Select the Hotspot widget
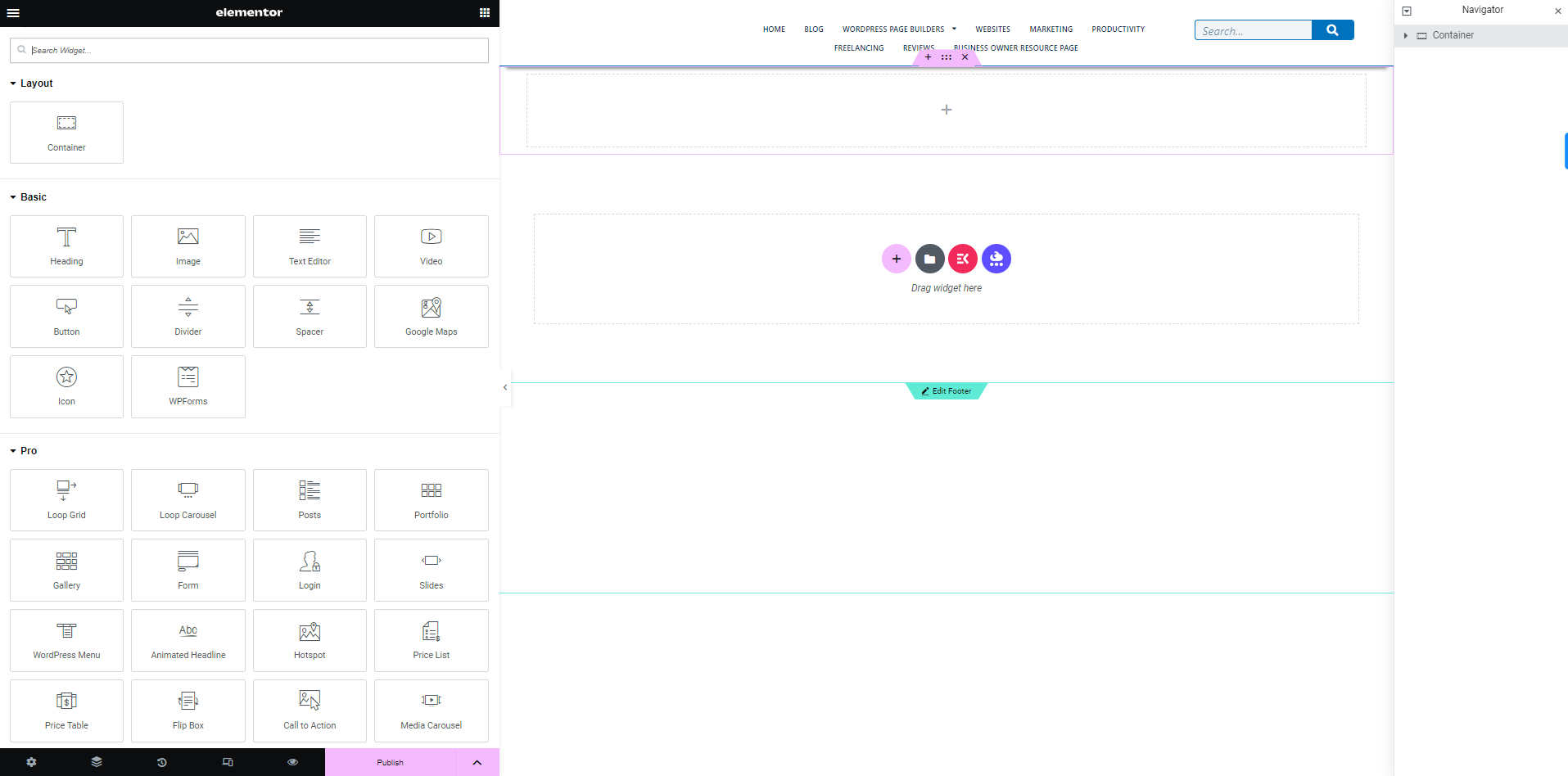 click(310, 640)
